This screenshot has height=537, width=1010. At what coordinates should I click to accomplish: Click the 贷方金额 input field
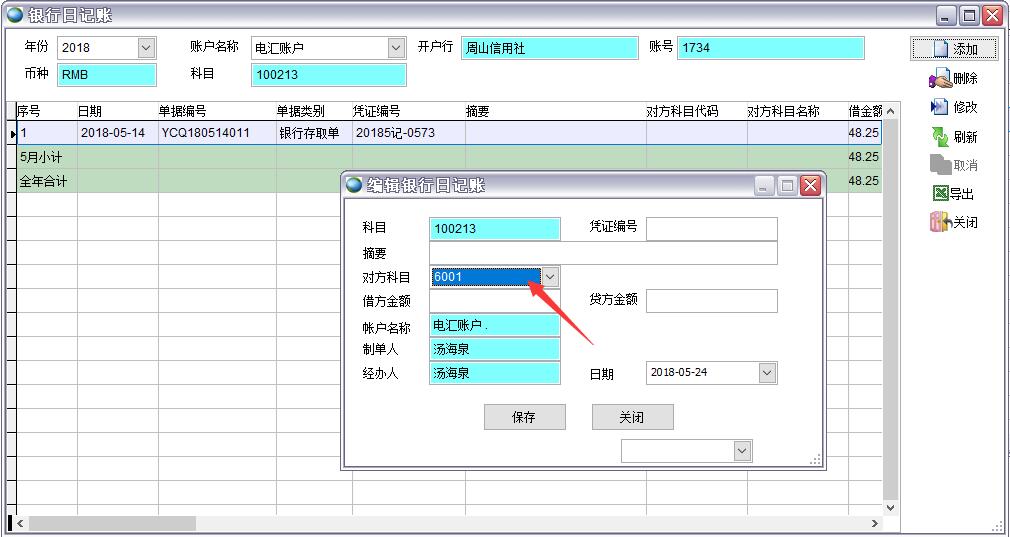(x=711, y=301)
